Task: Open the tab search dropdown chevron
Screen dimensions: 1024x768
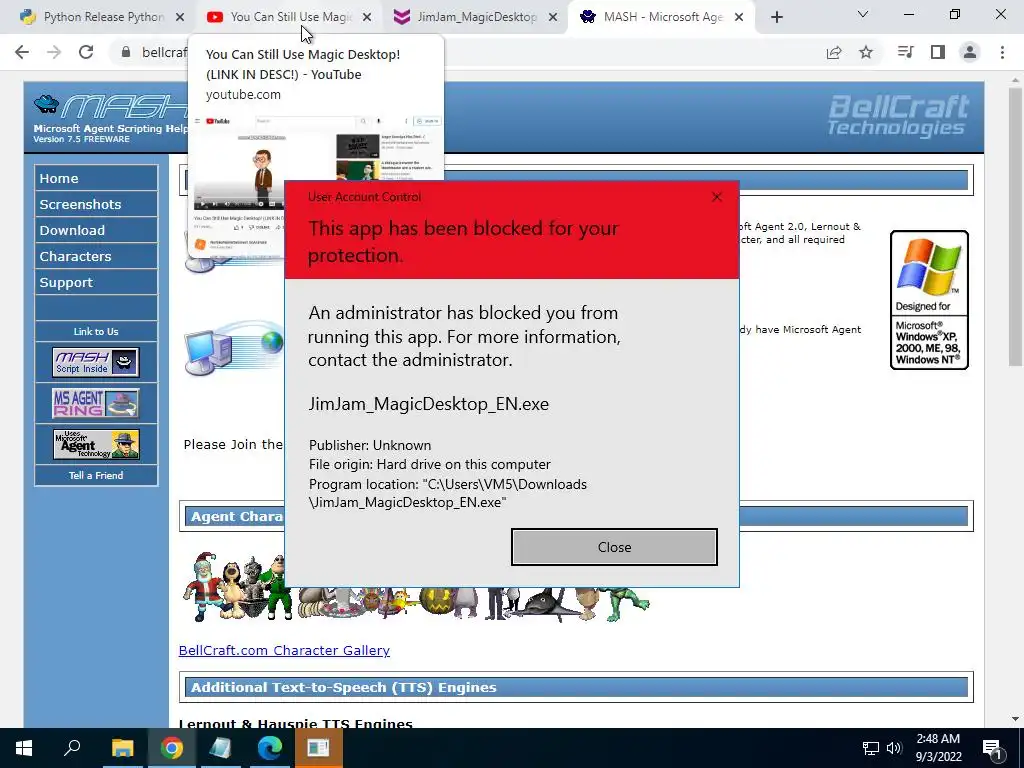Action: (x=863, y=14)
